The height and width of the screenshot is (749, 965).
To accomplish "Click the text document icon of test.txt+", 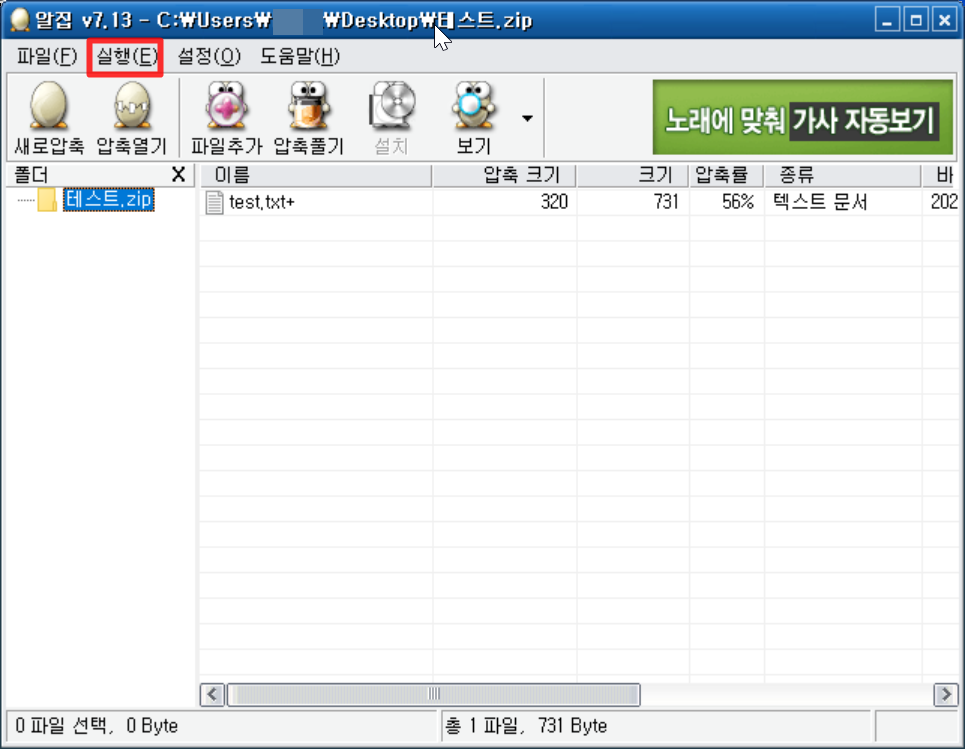I will point(214,202).
